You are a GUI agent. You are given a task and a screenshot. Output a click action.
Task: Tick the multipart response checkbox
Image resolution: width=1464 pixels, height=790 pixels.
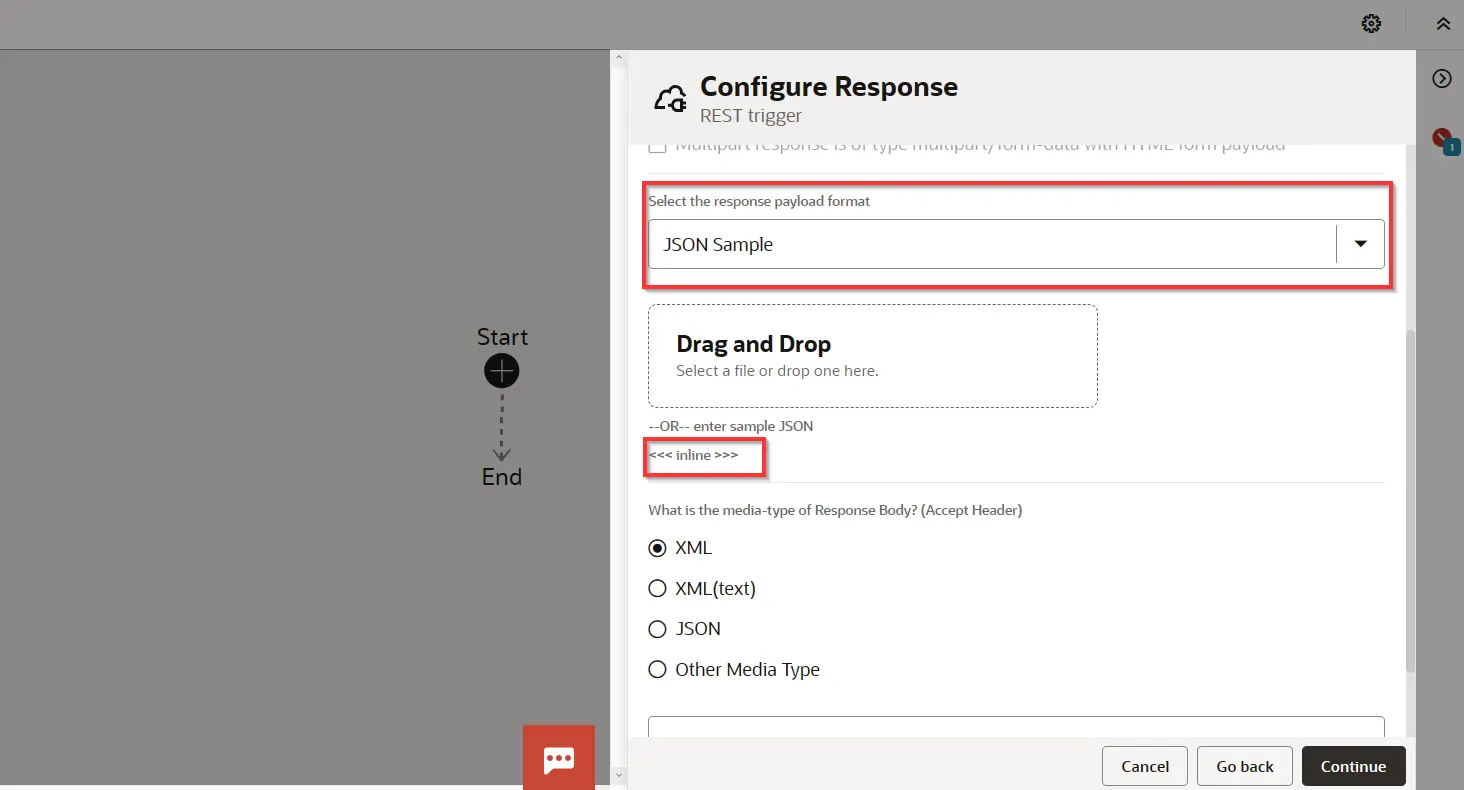657,147
